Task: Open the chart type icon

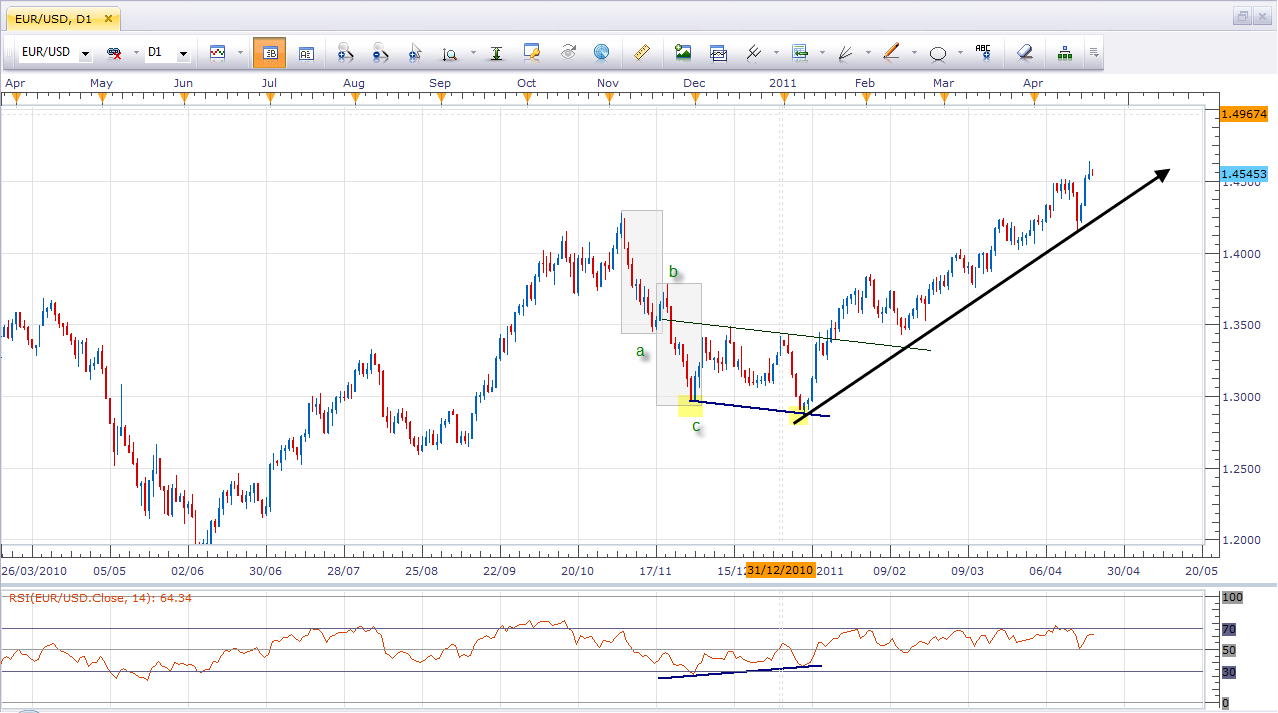Action: click(218, 53)
